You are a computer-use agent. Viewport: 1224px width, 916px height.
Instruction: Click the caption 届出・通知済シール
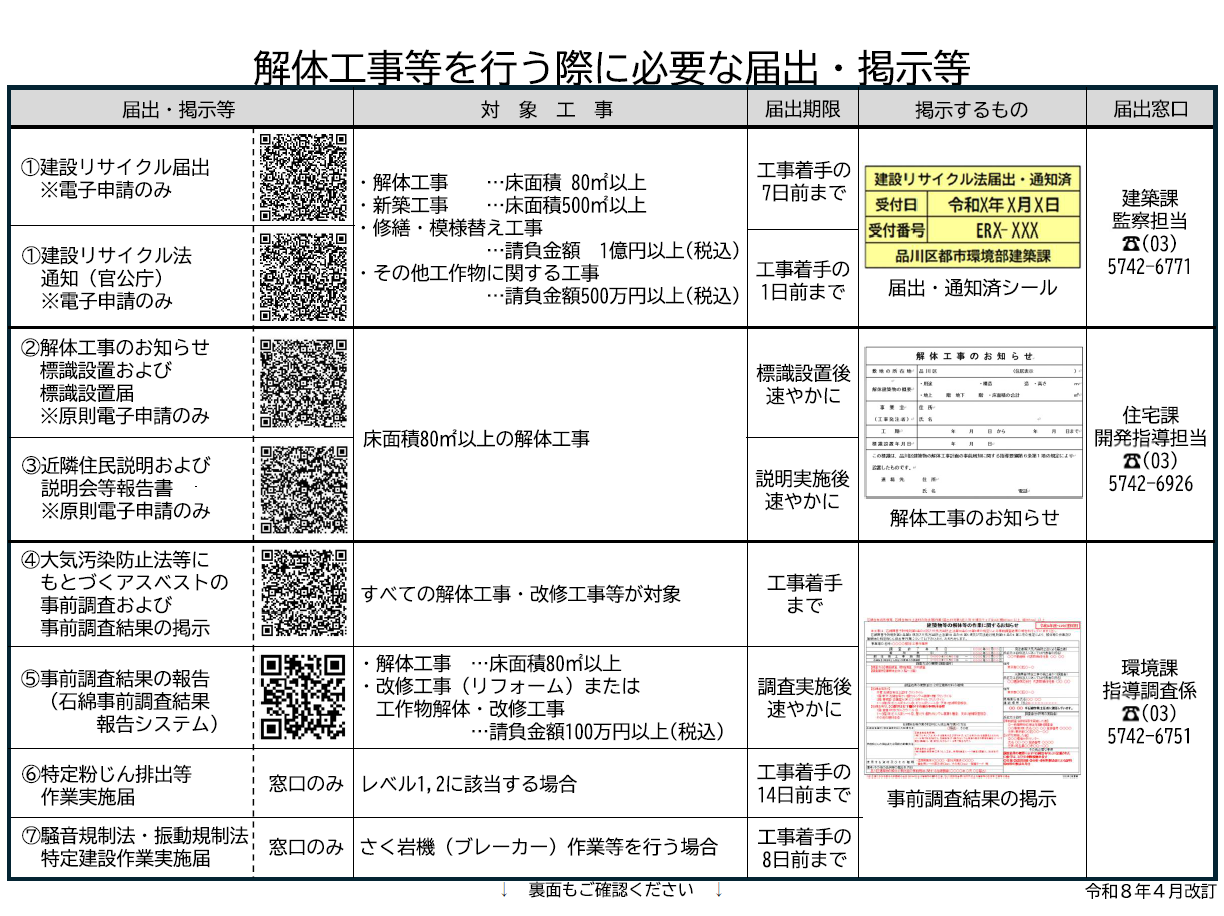(972, 288)
